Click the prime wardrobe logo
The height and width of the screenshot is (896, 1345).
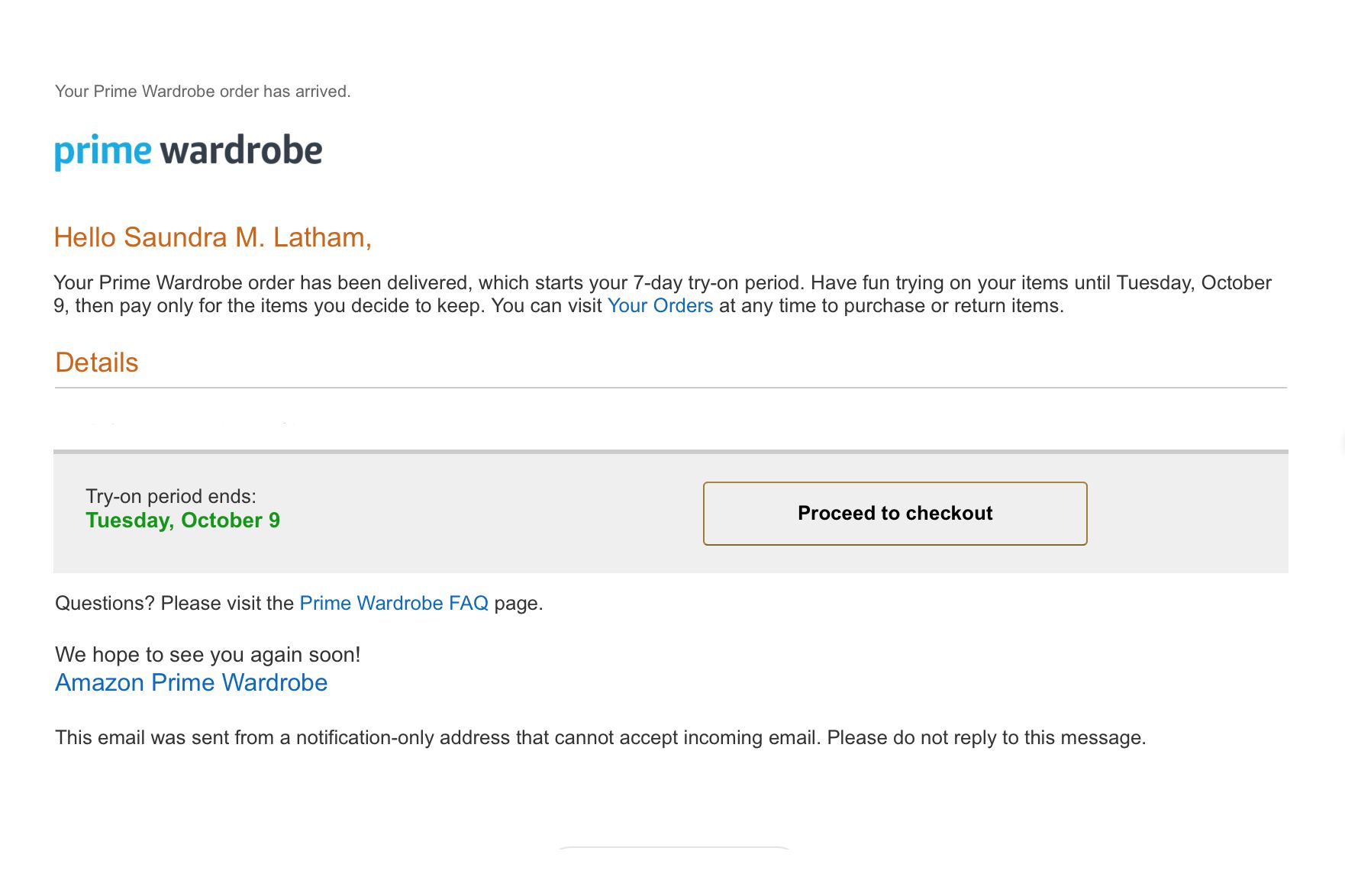189,151
